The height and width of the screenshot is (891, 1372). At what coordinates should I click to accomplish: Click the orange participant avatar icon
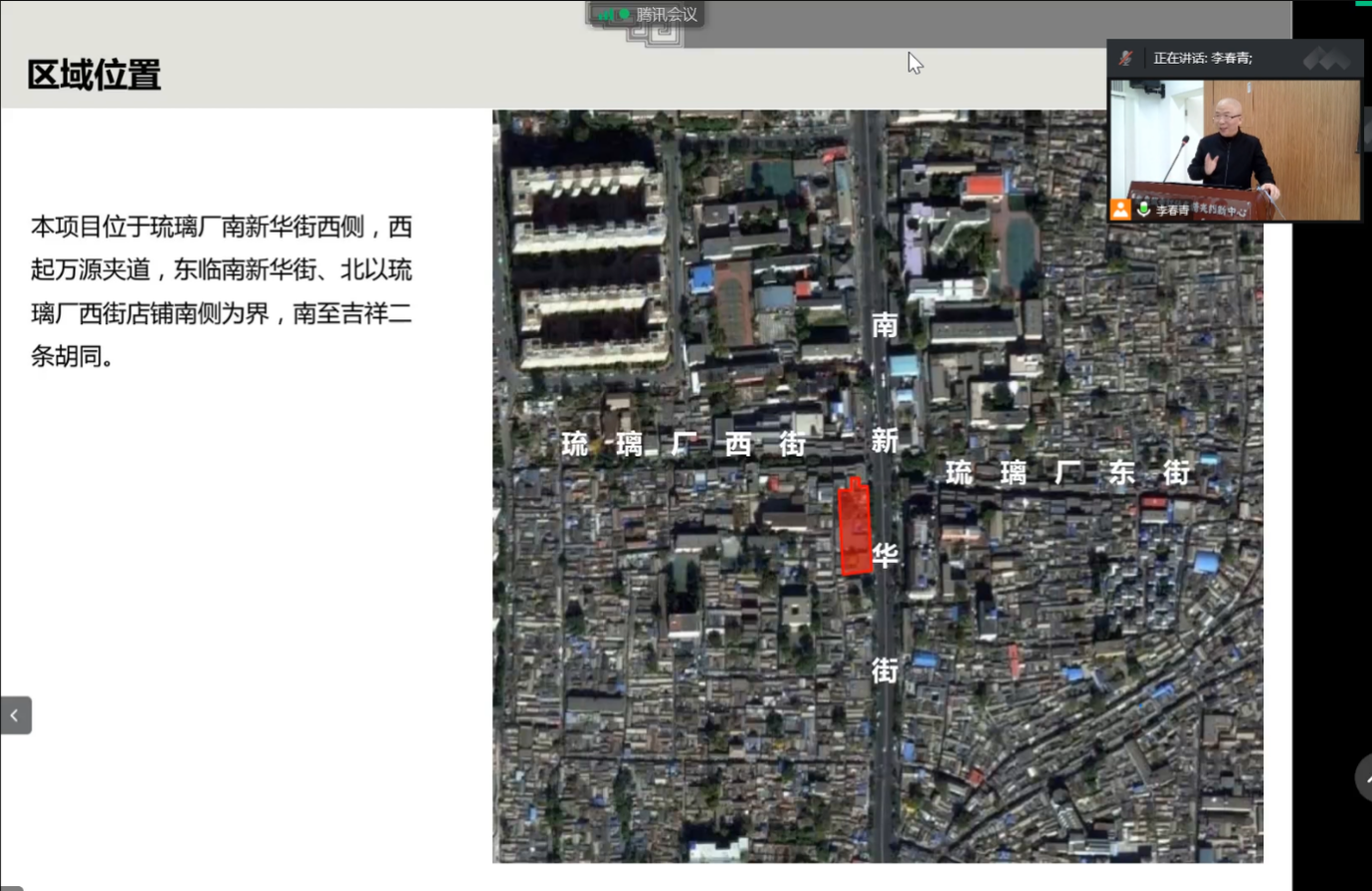coord(1120,209)
